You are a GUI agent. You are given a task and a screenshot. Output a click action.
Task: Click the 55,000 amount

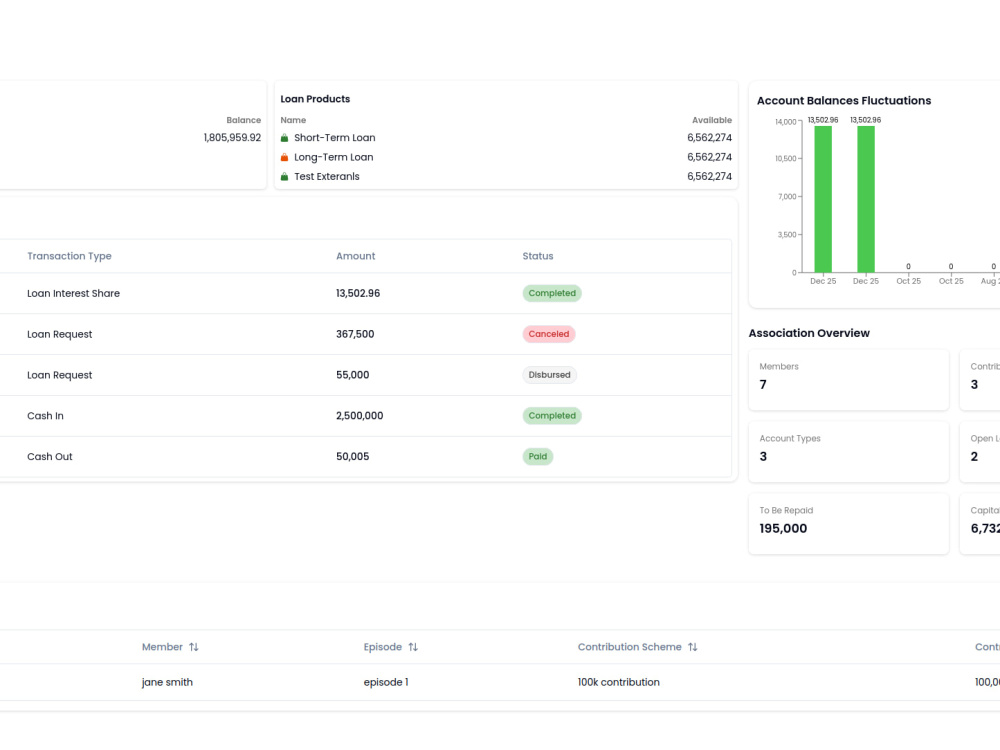coord(353,375)
